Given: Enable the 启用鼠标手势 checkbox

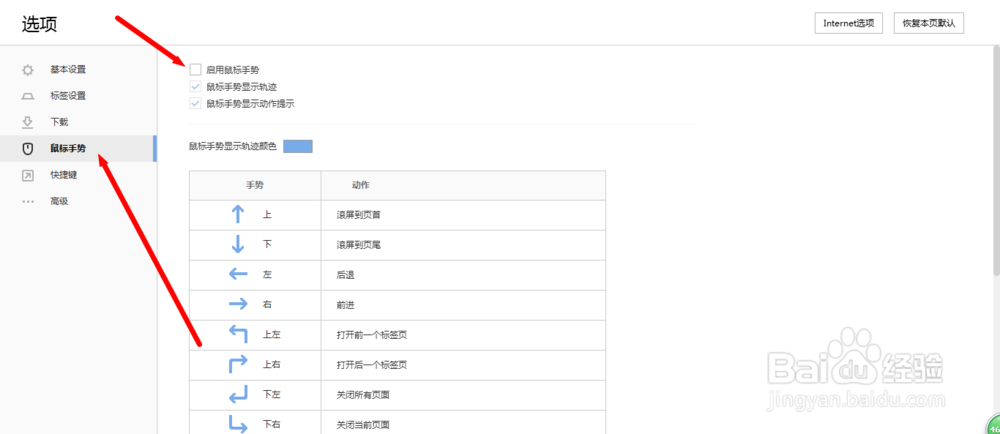Looking at the screenshot, I should tap(195, 69).
